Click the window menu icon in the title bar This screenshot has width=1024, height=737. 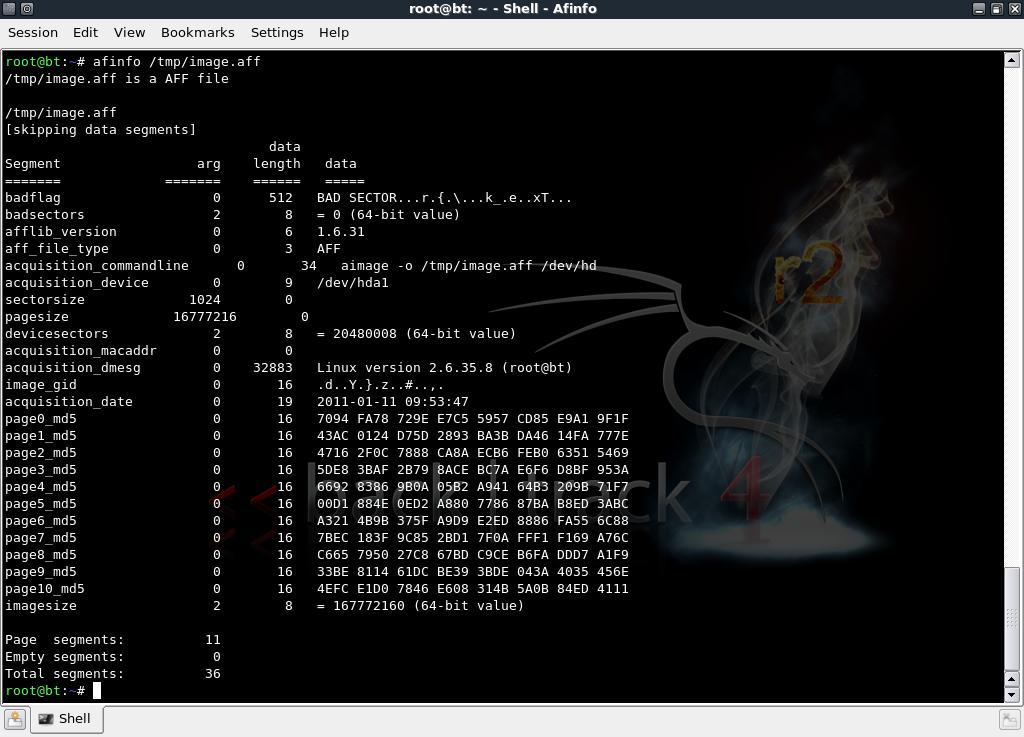(9, 8)
